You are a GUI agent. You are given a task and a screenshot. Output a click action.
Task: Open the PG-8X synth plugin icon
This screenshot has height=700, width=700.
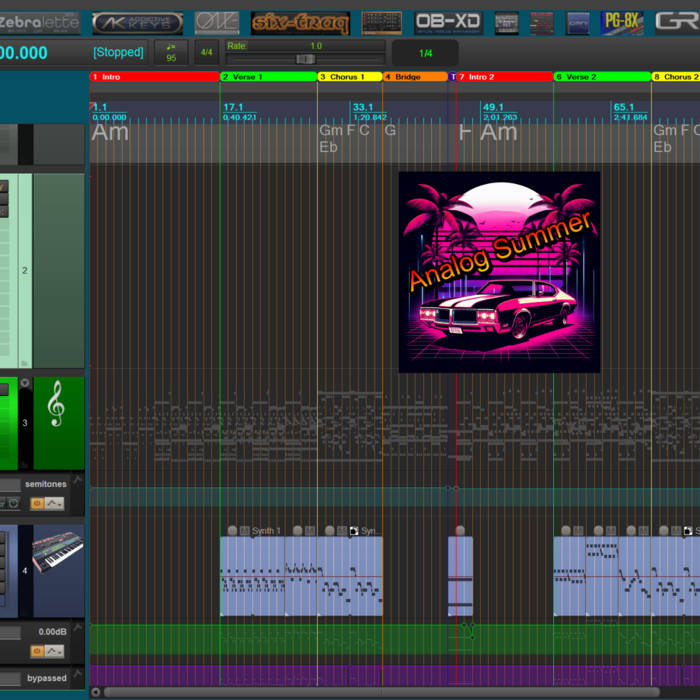pyautogui.click(x=621, y=22)
